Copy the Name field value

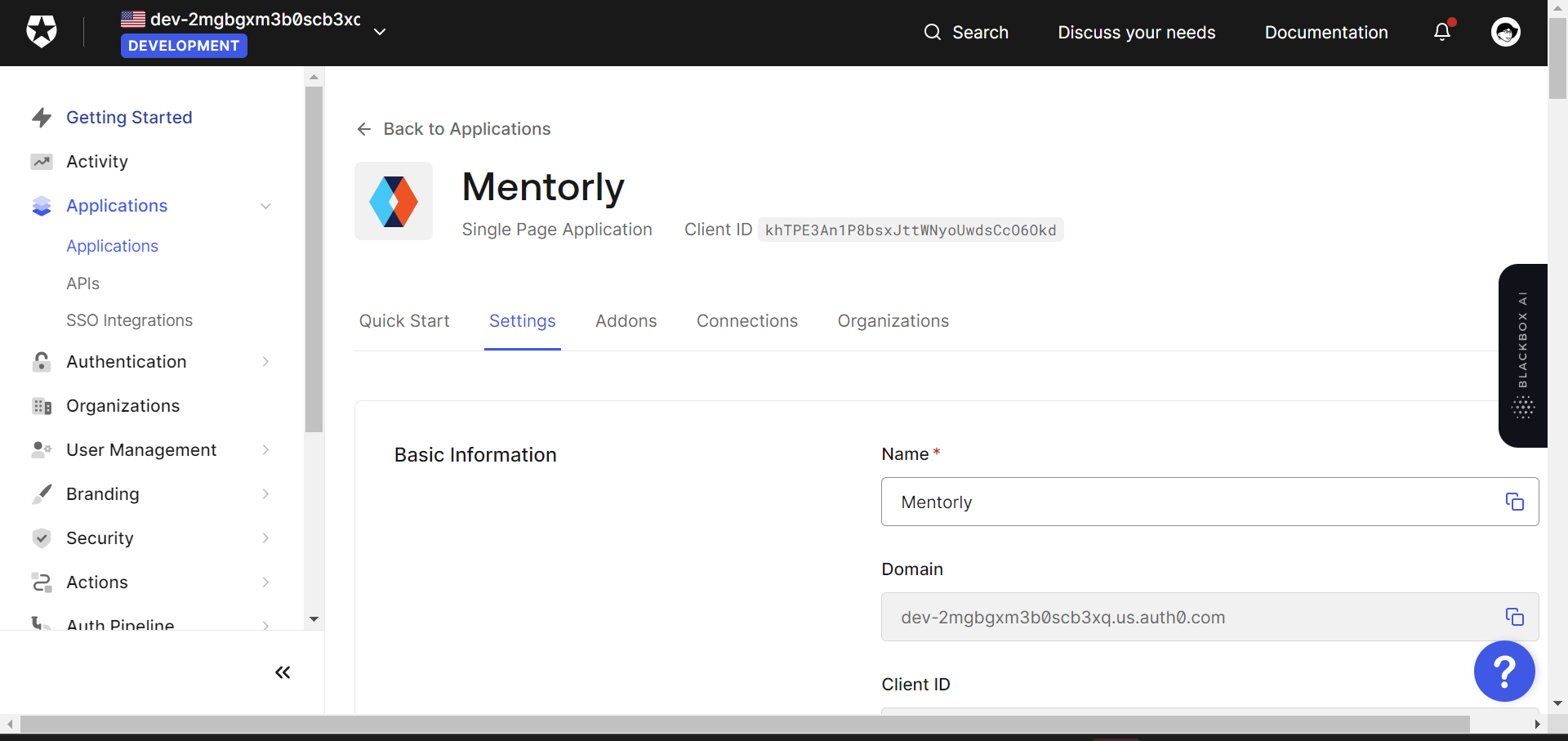(1514, 502)
